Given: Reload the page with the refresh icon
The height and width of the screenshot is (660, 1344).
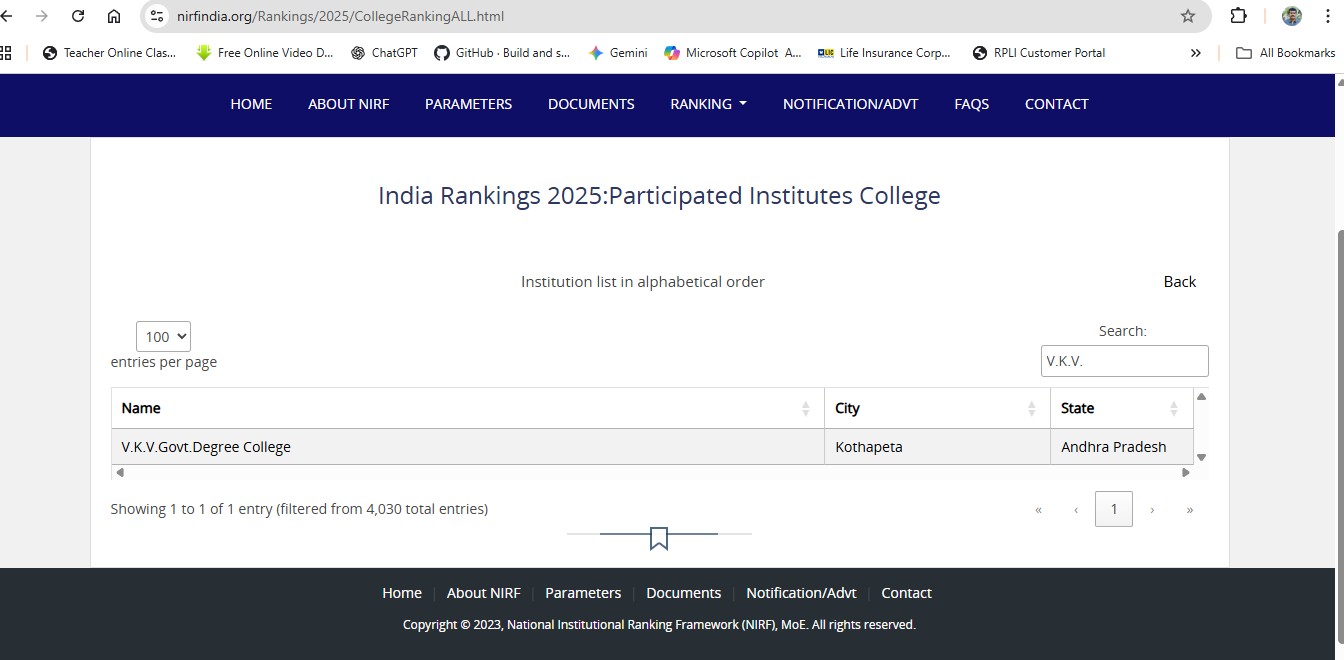Looking at the screenshot, I should pyautogui.click(x=78, y=16).
